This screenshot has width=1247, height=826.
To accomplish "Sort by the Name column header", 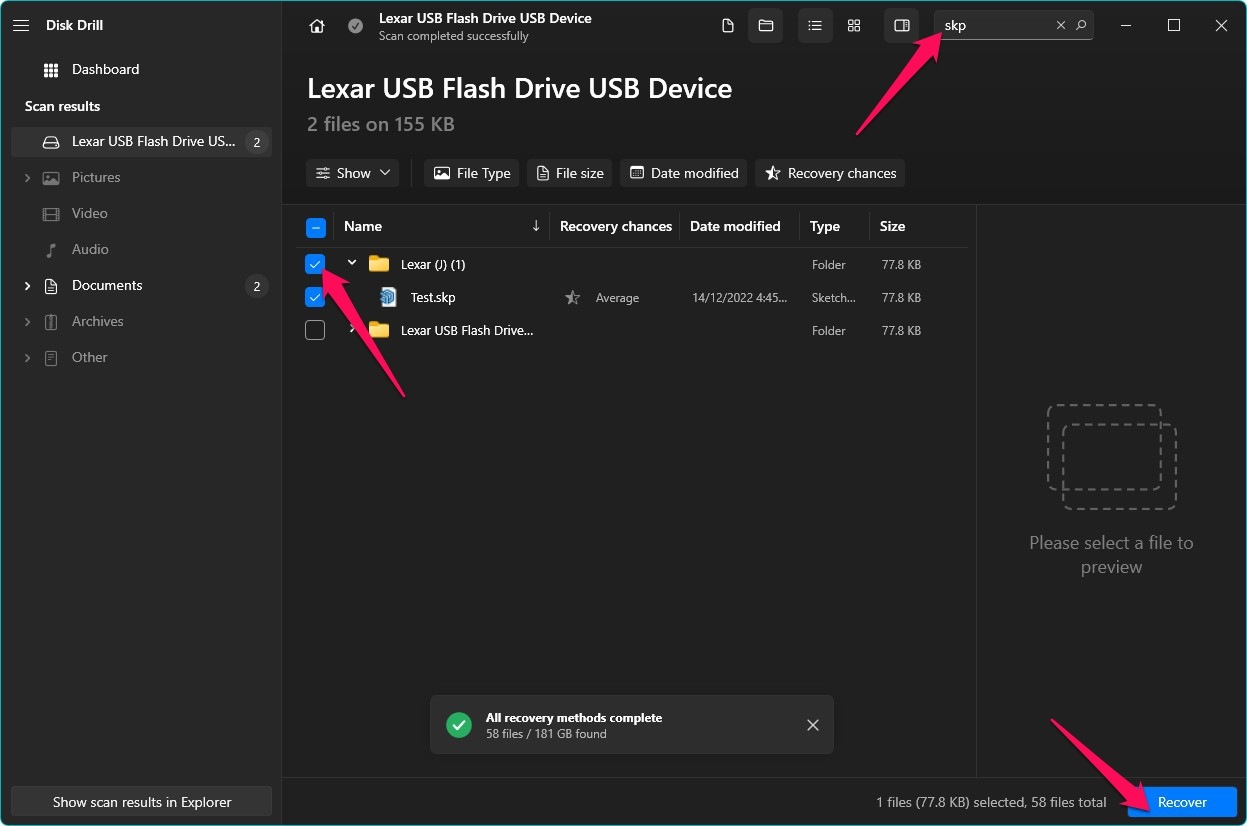I will pos(363,227).
